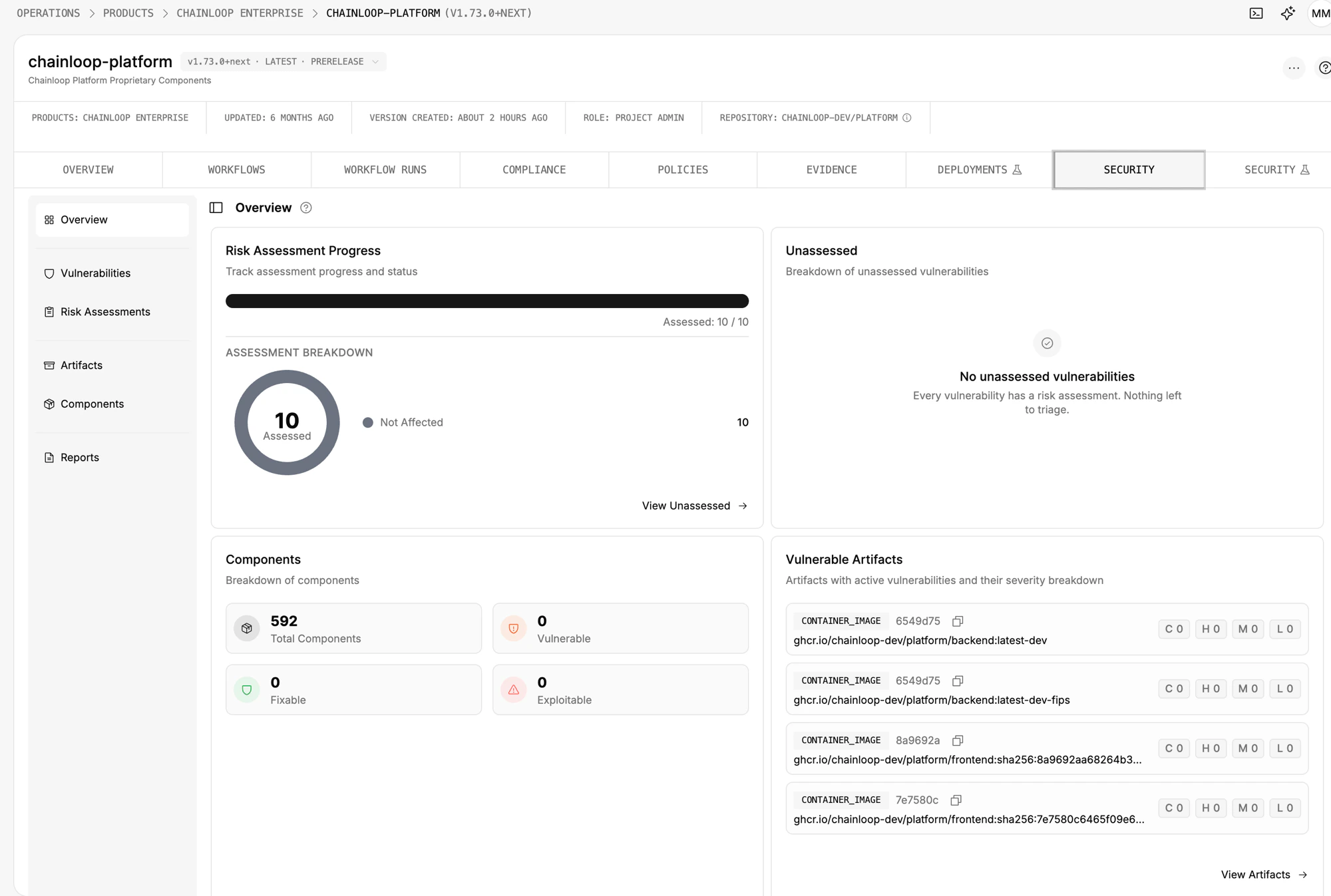The height and width of the screenshot is (896, 1331).
Task: Open backend:latest-dev artifact row
Action: pos(1047,629)
